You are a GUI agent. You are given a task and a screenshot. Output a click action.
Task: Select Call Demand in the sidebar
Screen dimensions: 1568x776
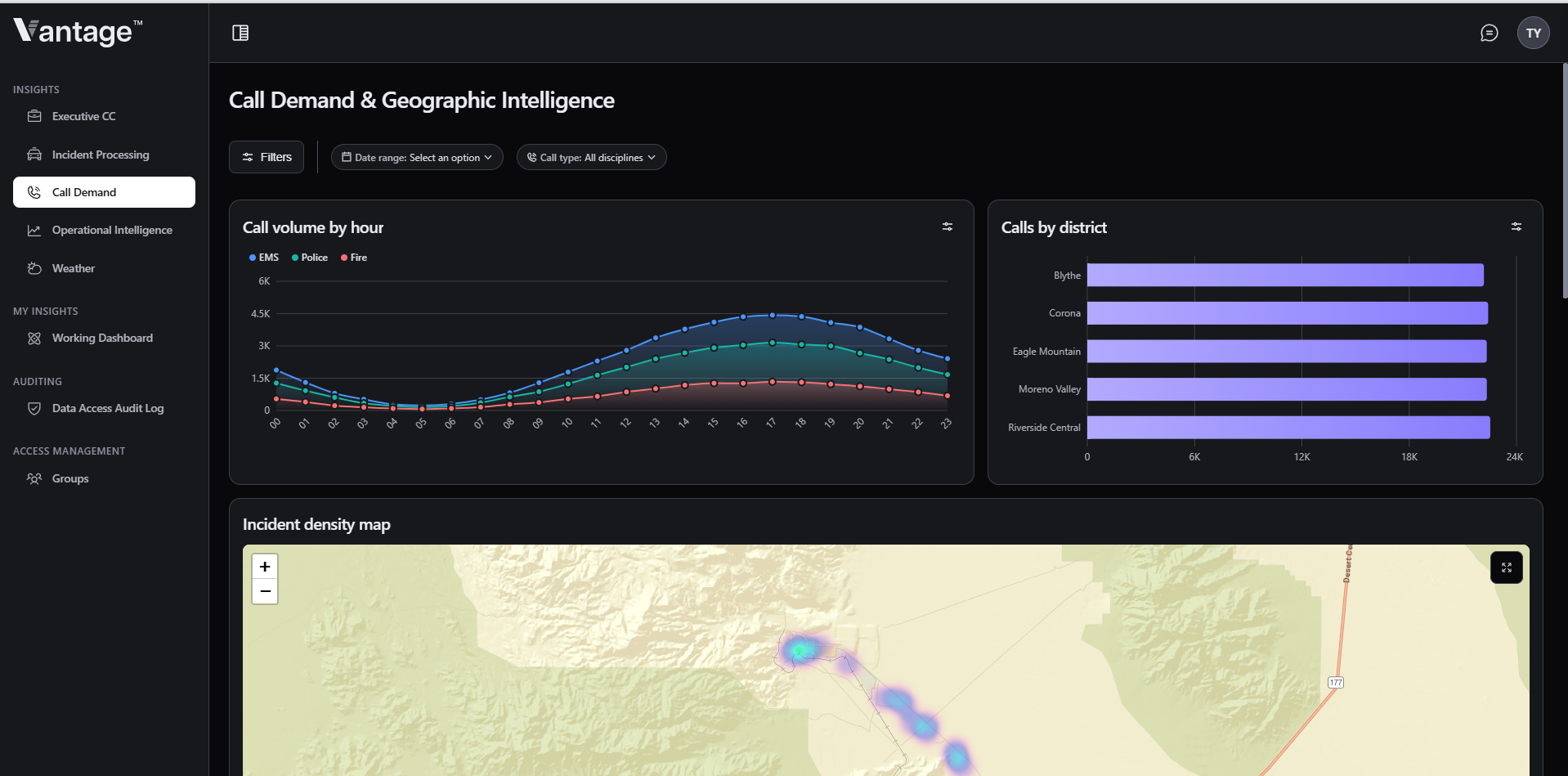click(104, 192)
